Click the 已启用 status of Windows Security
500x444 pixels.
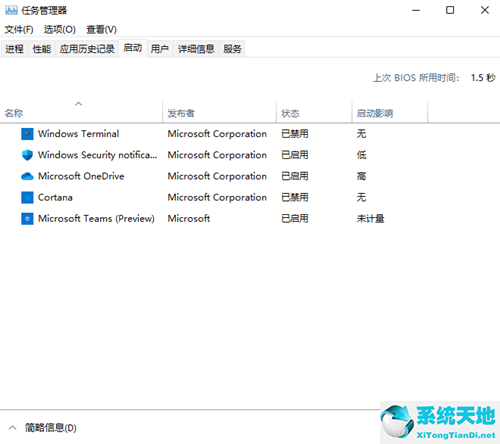(x=295, y=155)
